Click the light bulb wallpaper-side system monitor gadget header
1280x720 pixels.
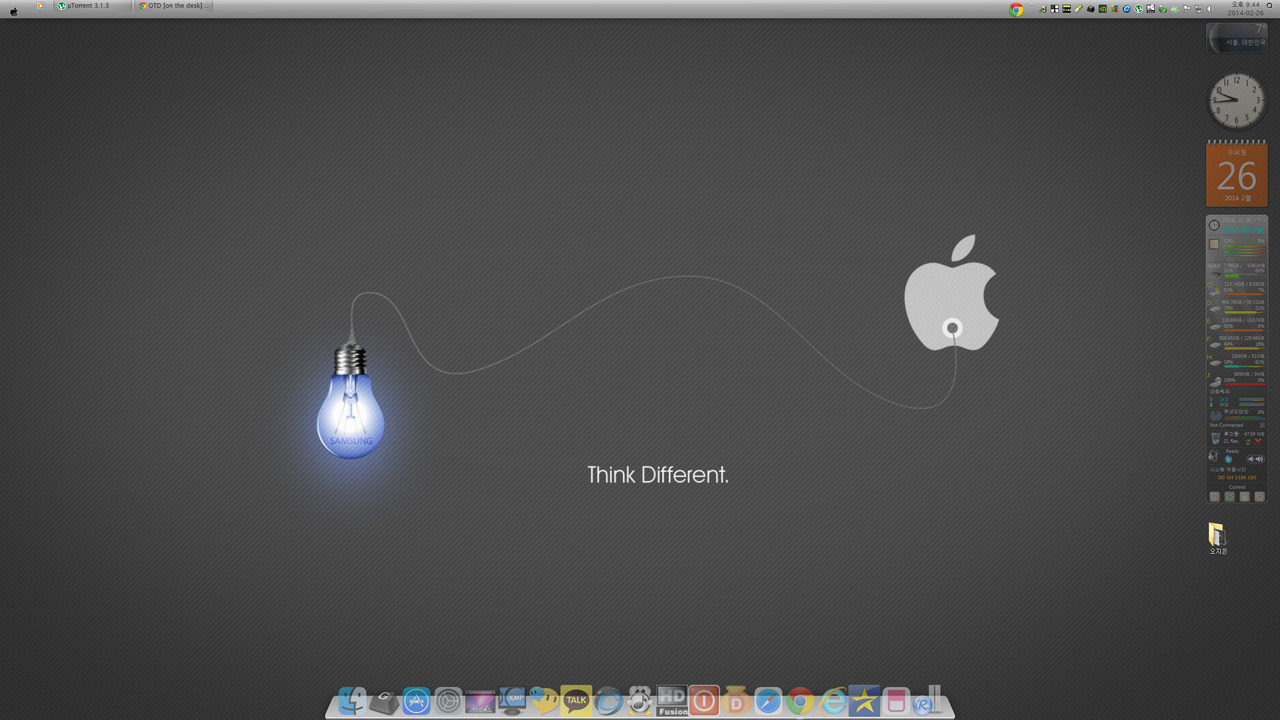[x=1237, y=225]
